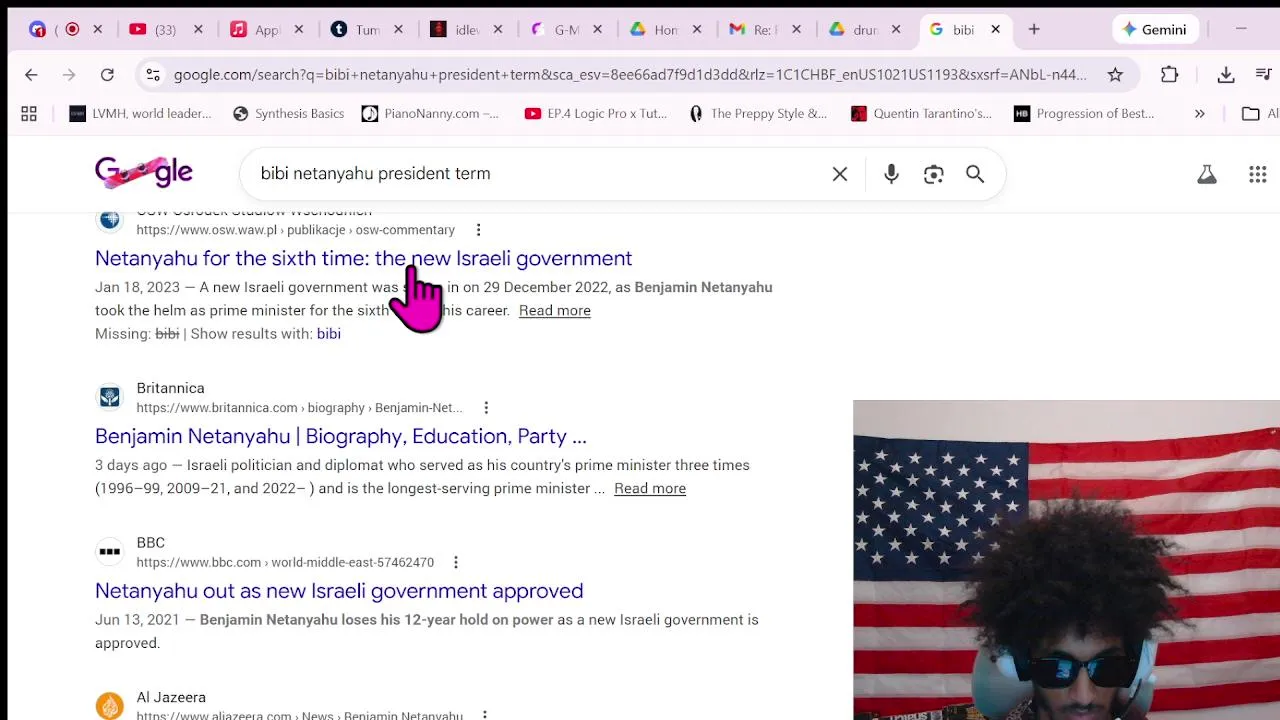This screenshot has height=720, width=1280.
Task: Clear the search box text
Action: tap(840, 174)
